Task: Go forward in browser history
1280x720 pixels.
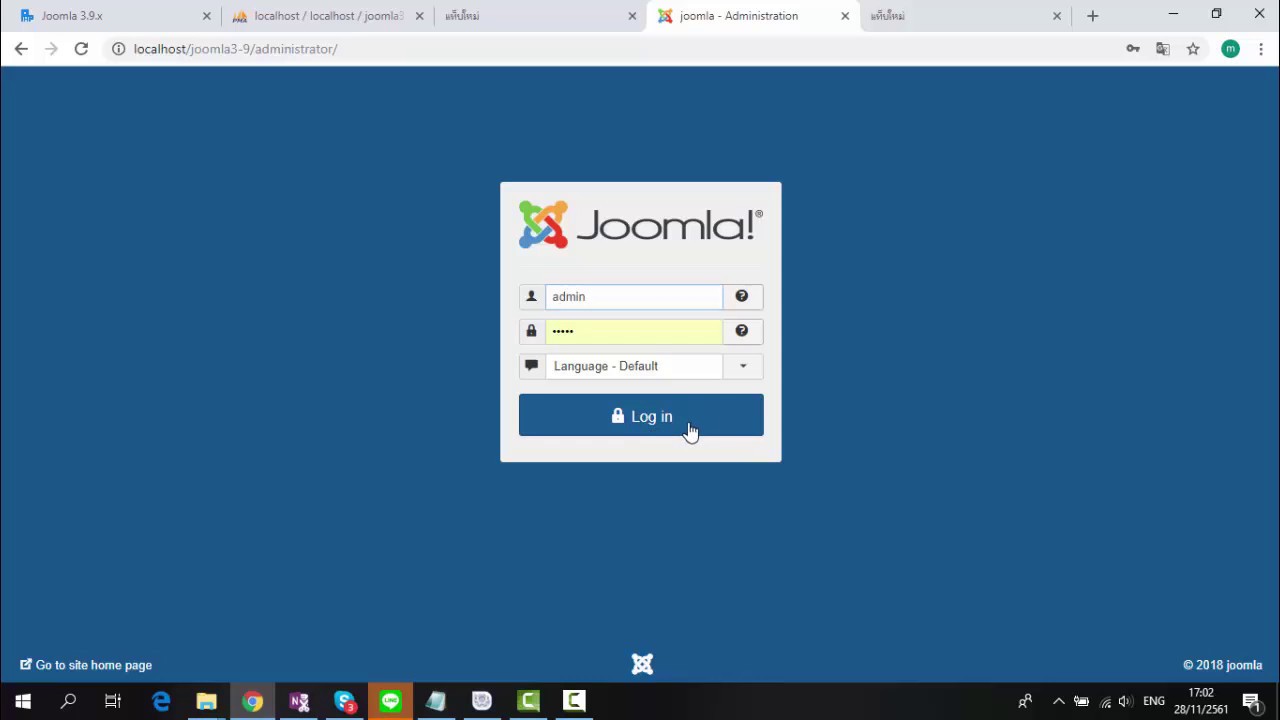Action: pos(51,49)
